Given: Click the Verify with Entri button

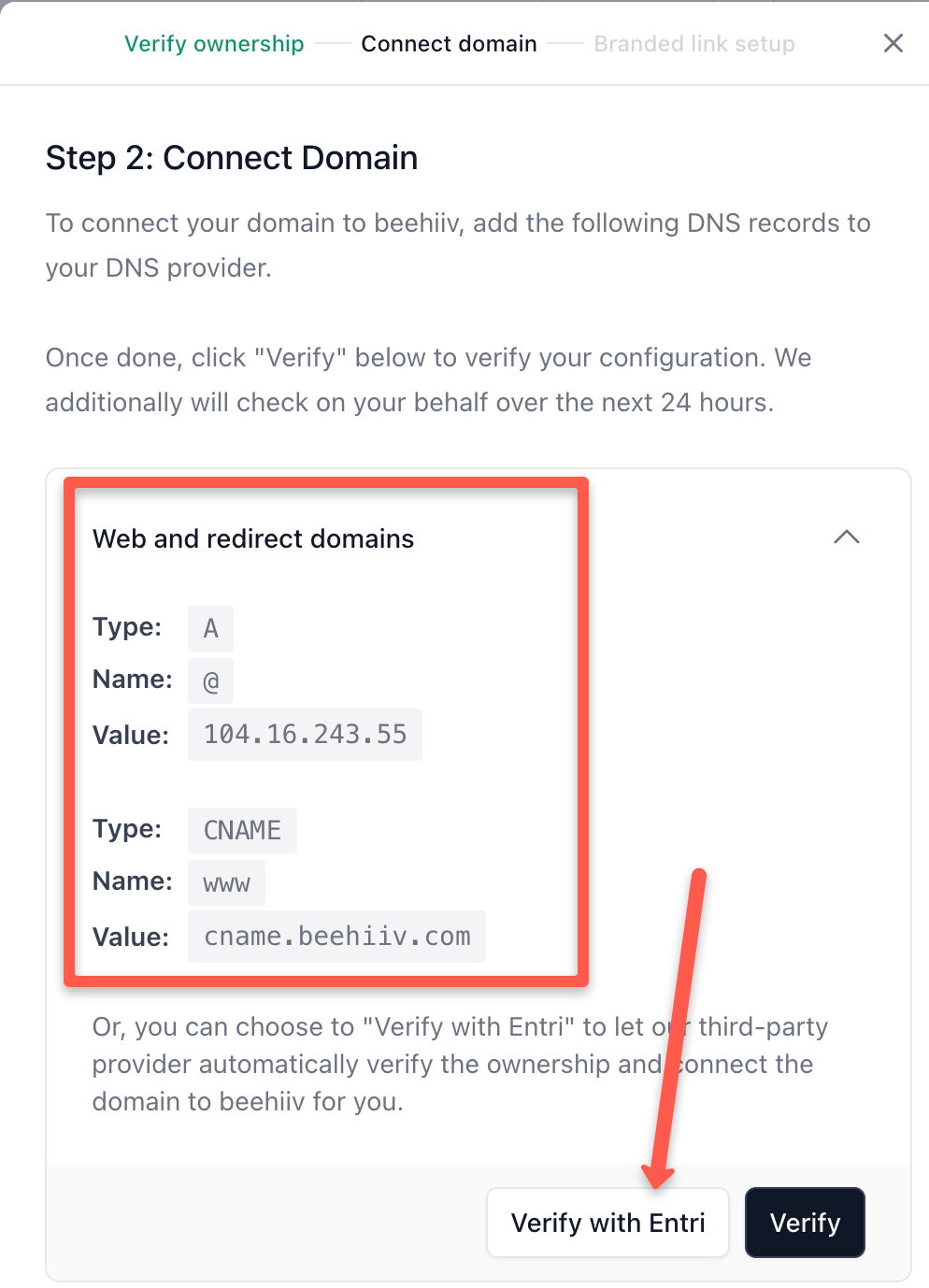Looking at the screenshot, I should [x=607, y=1223].
